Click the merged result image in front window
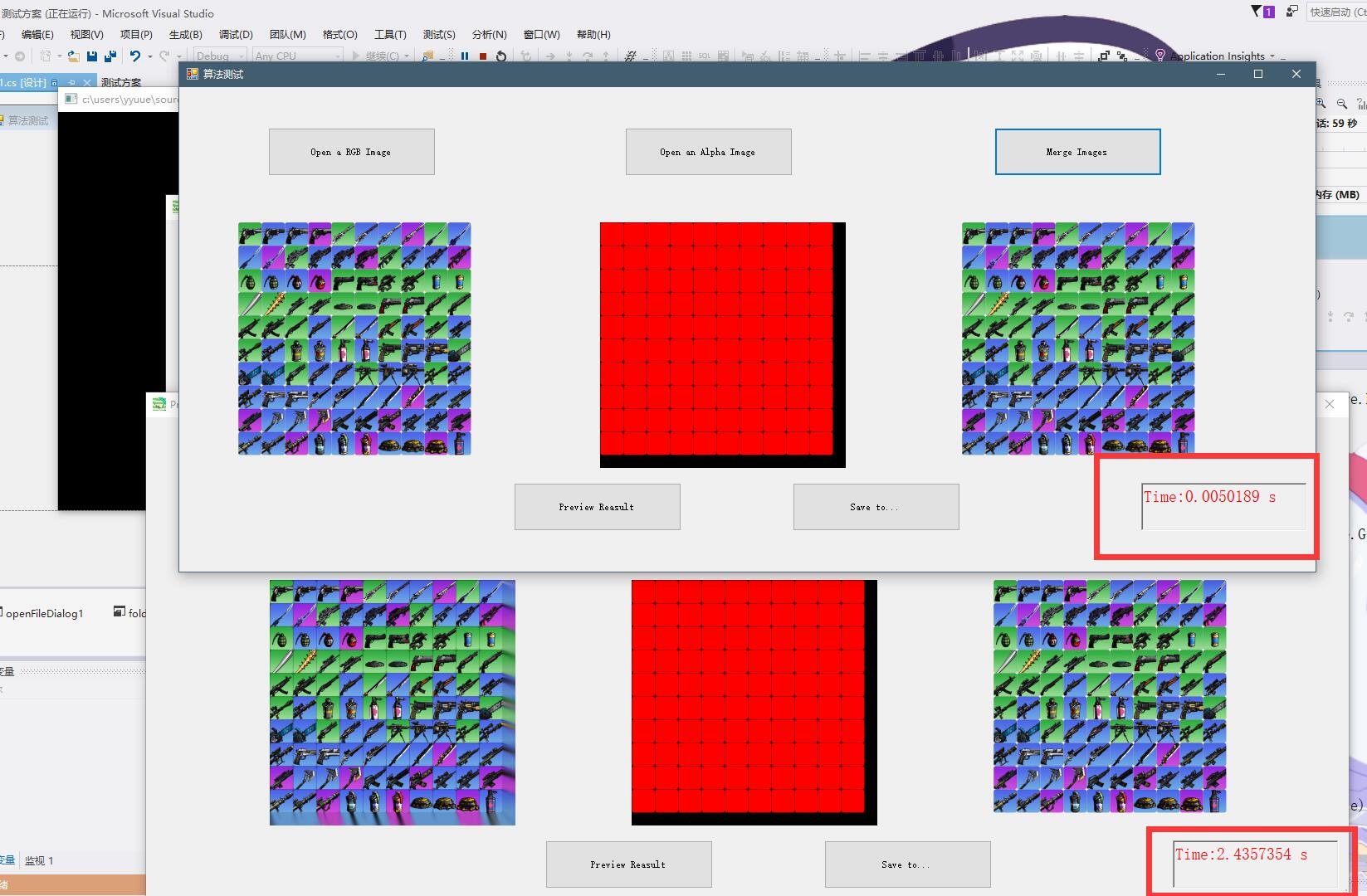Viewport: 1367px width, 896px height. coord(1078,338)
